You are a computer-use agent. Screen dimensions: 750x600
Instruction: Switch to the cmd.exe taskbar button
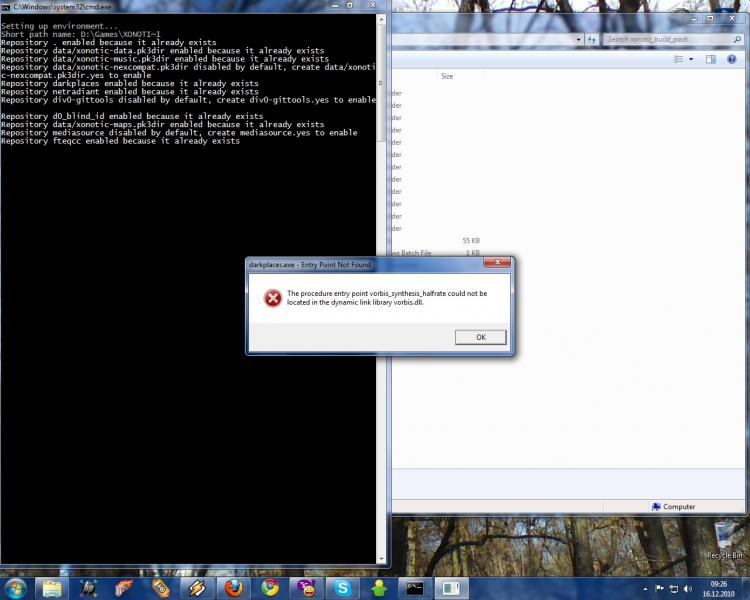point(415,588)
